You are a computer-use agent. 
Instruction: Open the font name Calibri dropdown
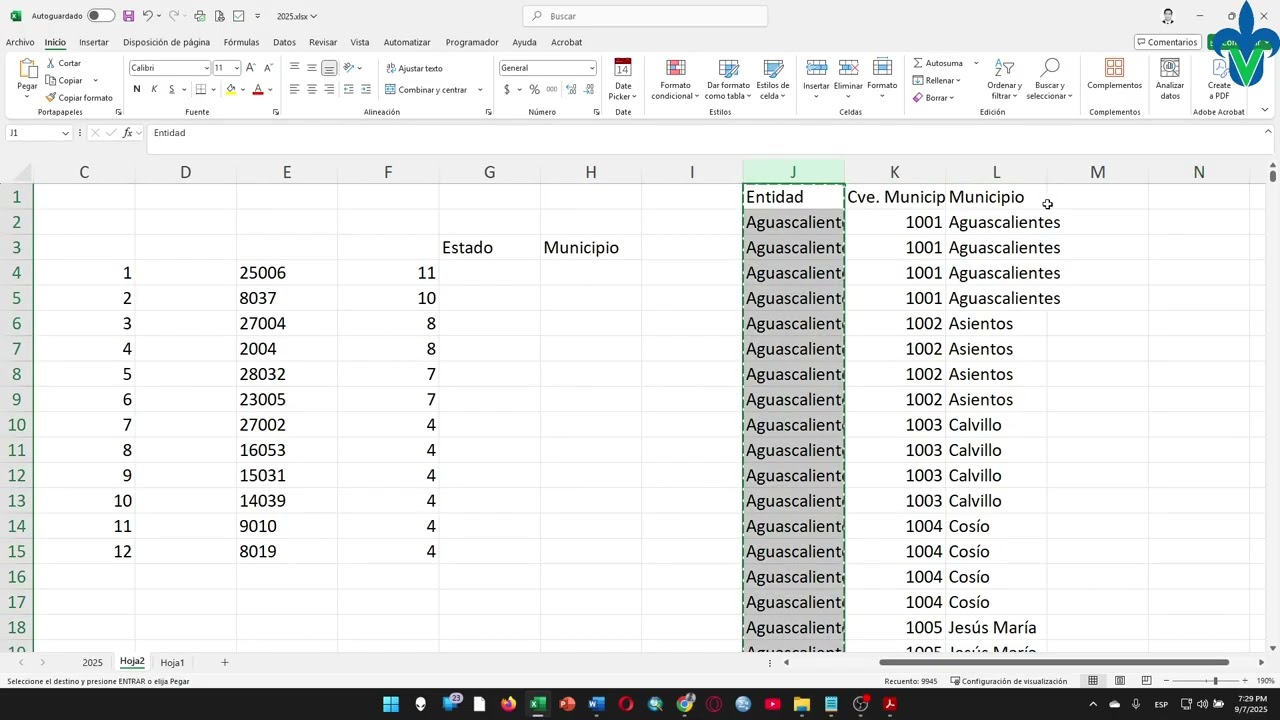click(207, 68)
